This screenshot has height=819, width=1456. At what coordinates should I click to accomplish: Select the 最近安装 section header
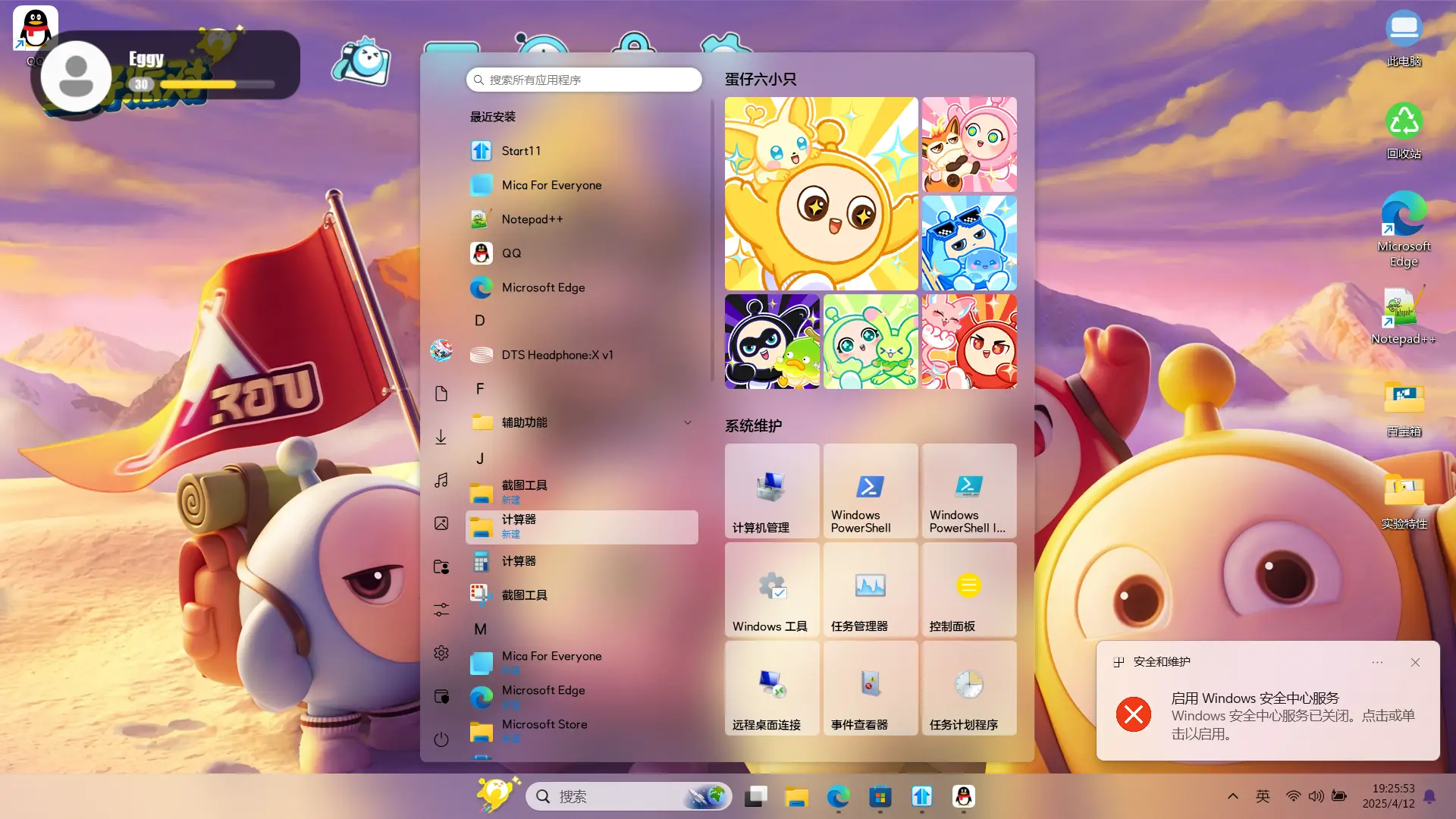coord(493,117)
